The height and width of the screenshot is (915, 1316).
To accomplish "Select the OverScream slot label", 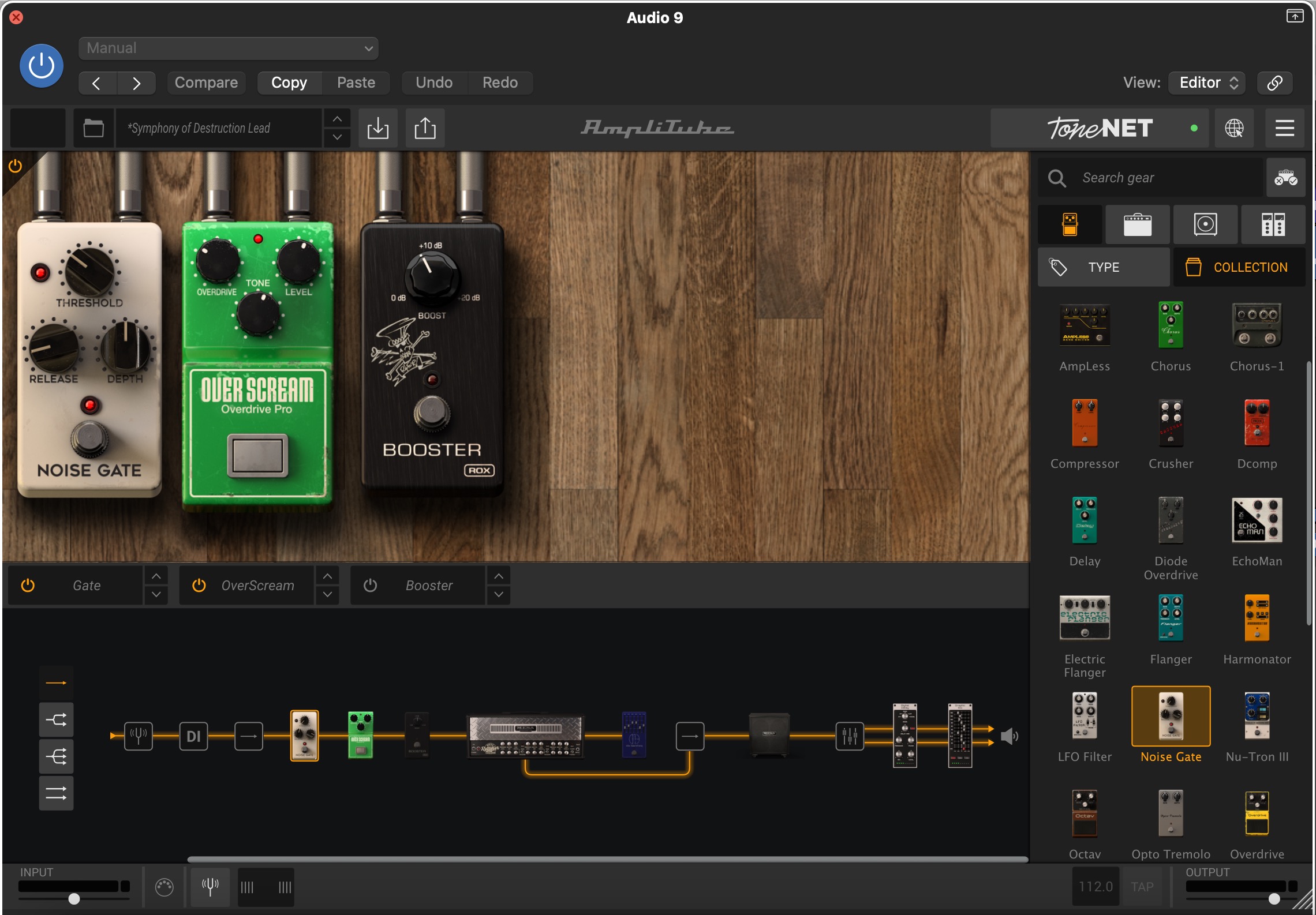I will coord(258,586).
